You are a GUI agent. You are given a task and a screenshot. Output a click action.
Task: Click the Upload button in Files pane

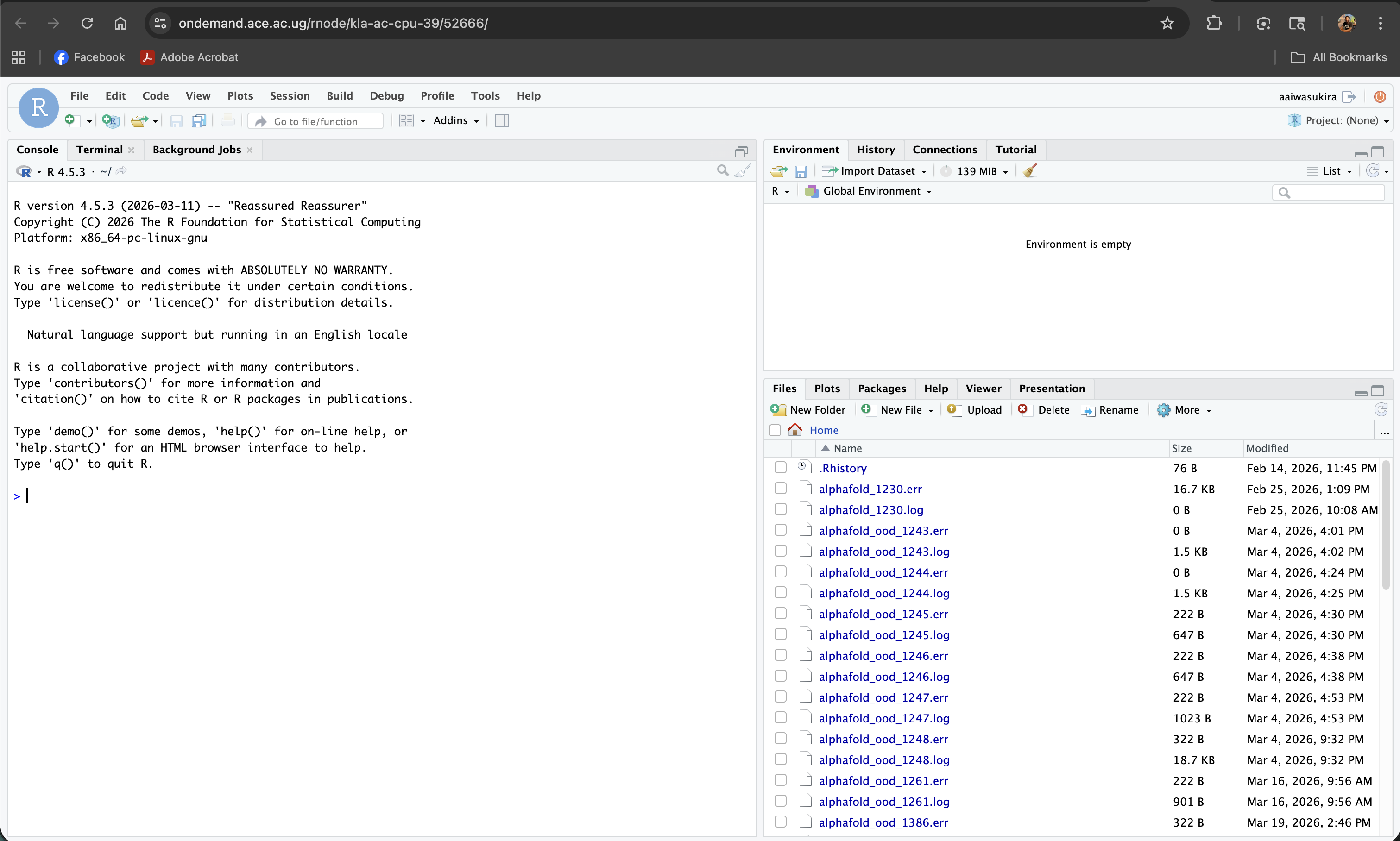[975, 409]
